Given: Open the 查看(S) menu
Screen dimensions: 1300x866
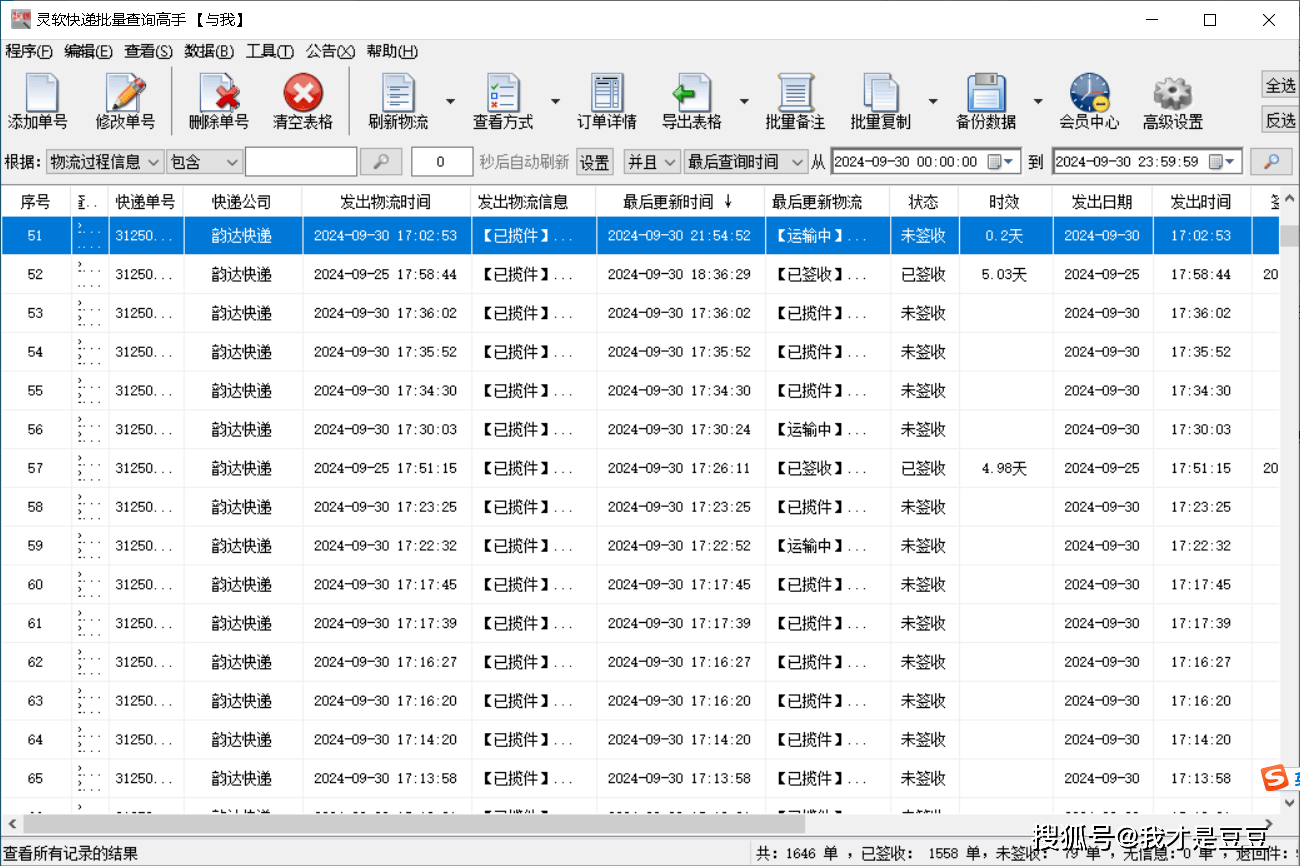Looking at the screenshot, I should click(148, 52).
